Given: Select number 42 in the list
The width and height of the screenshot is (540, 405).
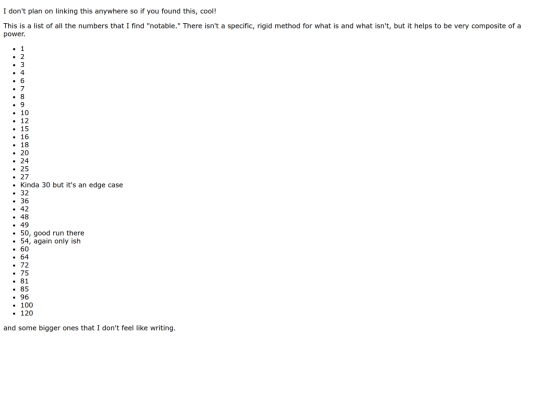Looking at the screenshot, I should coord(24,209).
